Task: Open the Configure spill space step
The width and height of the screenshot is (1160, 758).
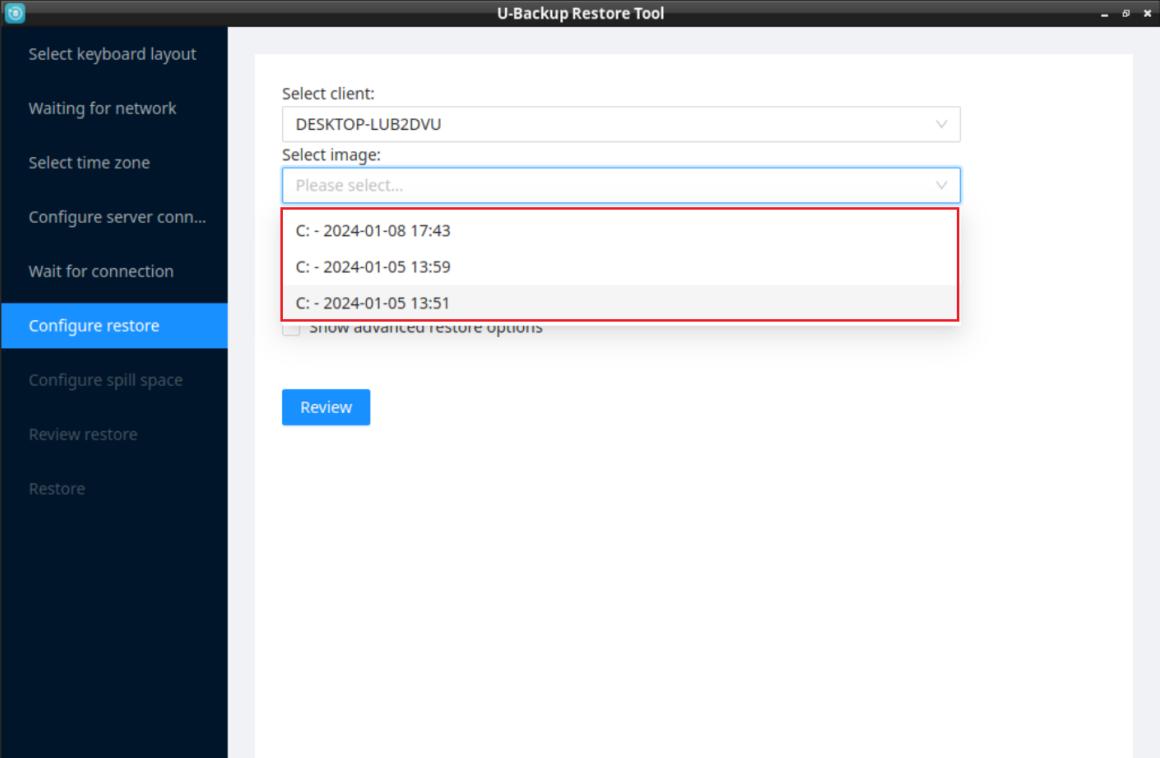Action: 105,380
